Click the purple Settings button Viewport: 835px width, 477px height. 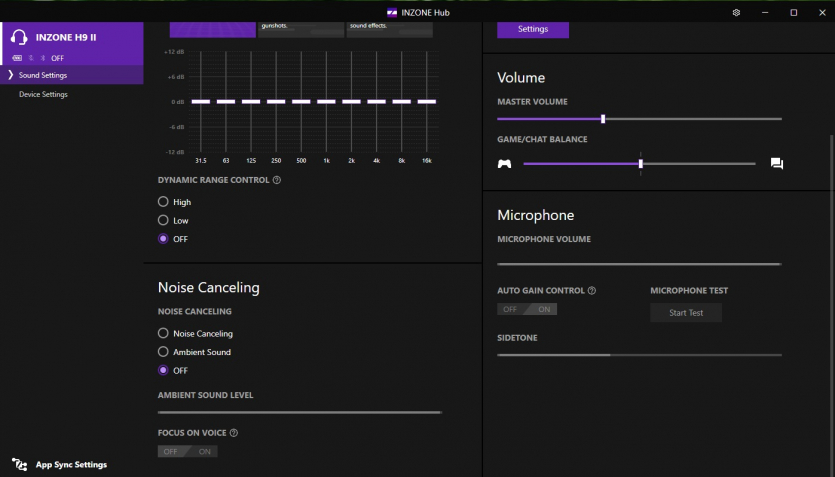(533, 29)
